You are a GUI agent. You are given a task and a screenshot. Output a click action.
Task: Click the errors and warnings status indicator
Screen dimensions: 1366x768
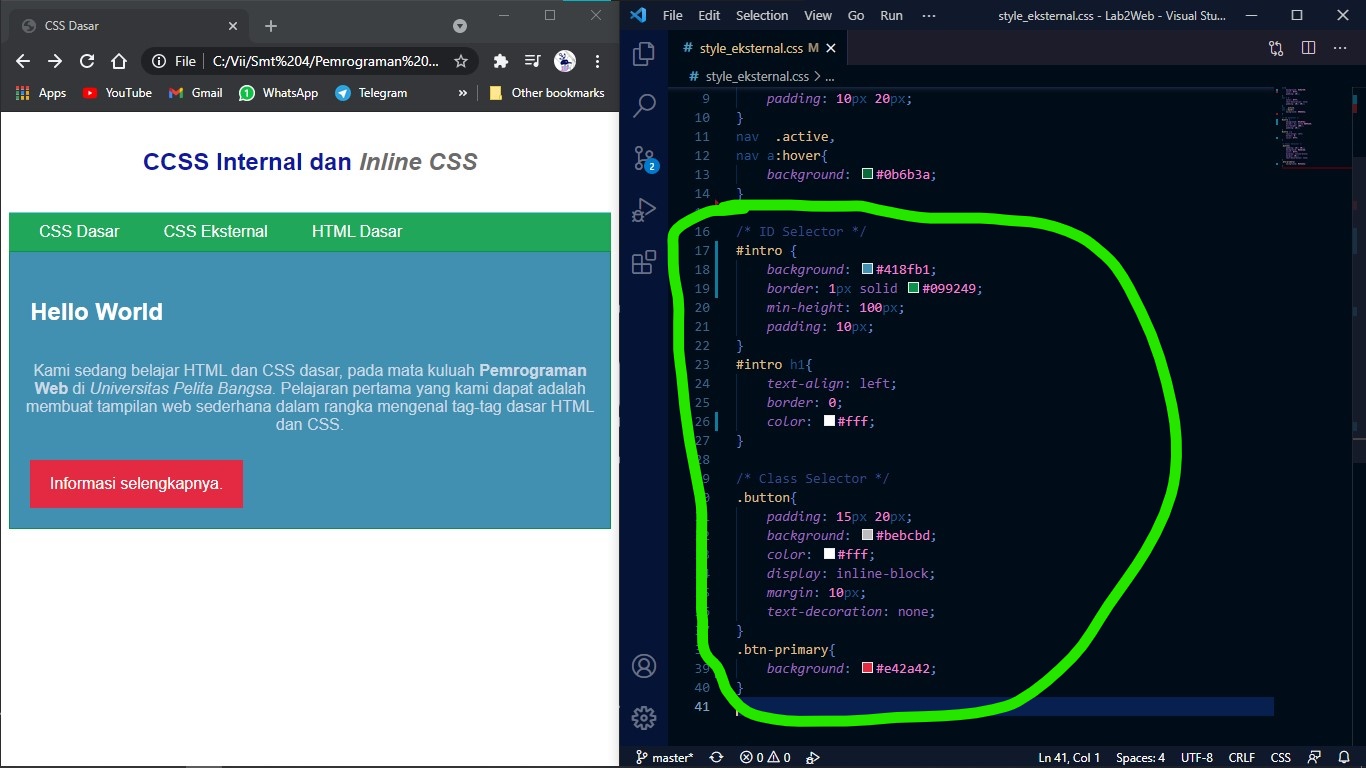point(764,757)
